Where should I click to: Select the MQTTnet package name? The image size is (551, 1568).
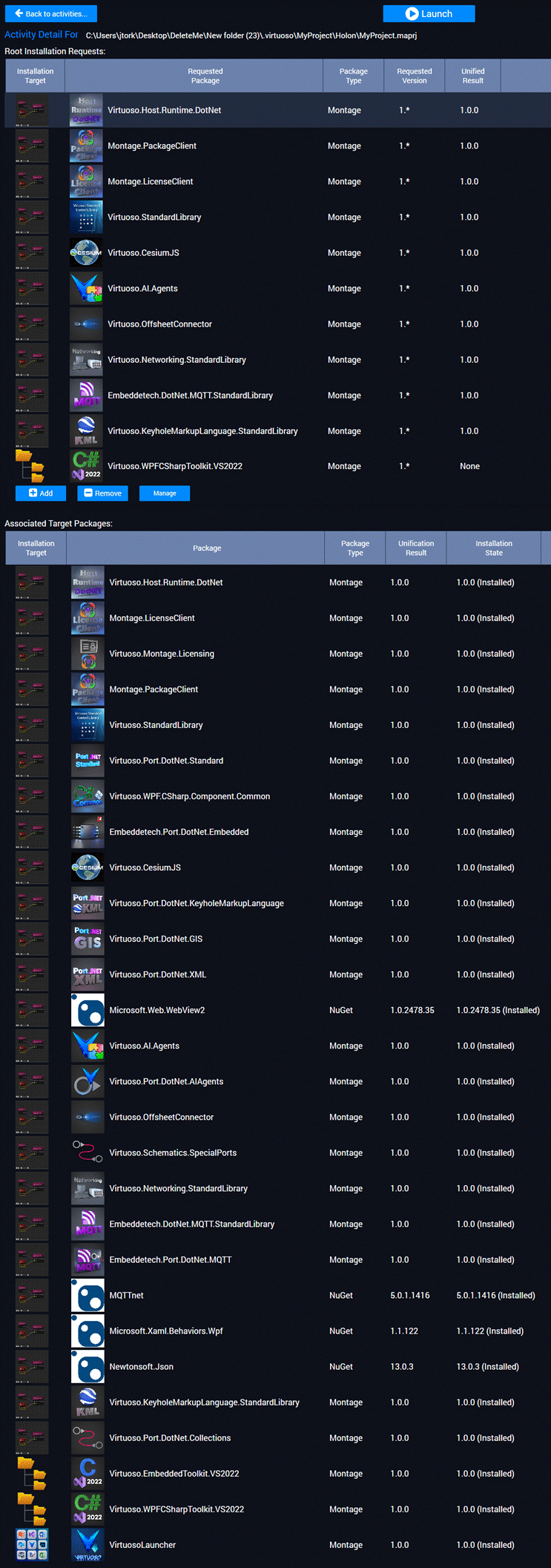pos(126,1295)
